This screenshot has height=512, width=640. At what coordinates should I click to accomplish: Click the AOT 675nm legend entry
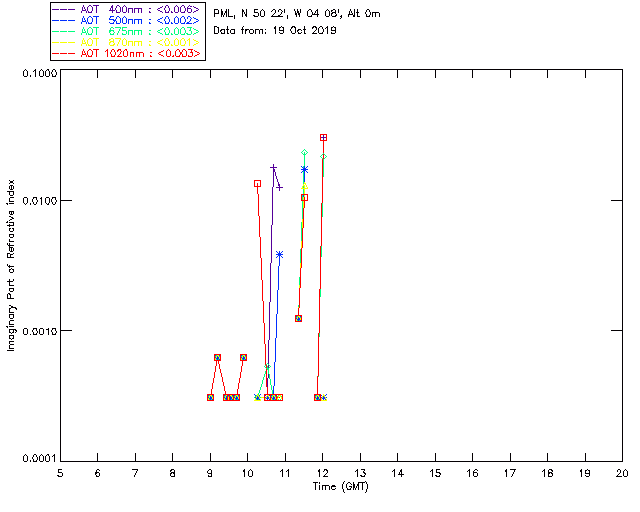click(128, 31)
